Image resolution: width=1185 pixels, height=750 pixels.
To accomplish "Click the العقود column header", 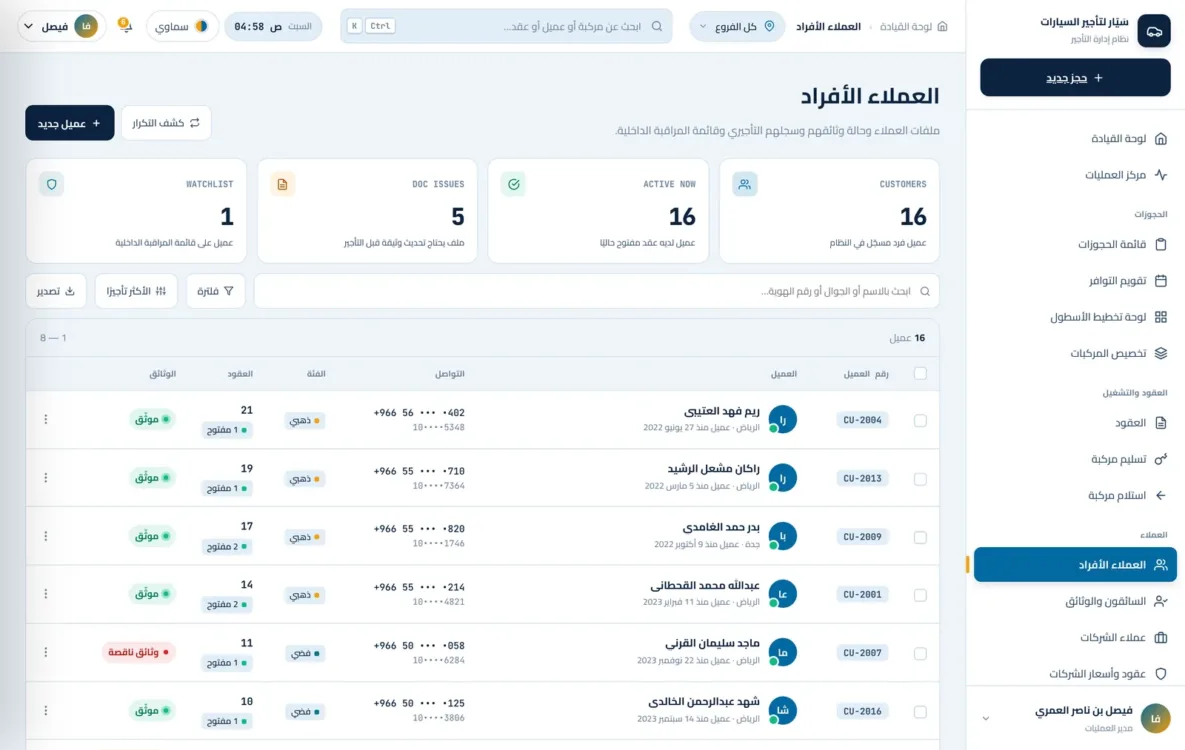I will tap(240, 373).
